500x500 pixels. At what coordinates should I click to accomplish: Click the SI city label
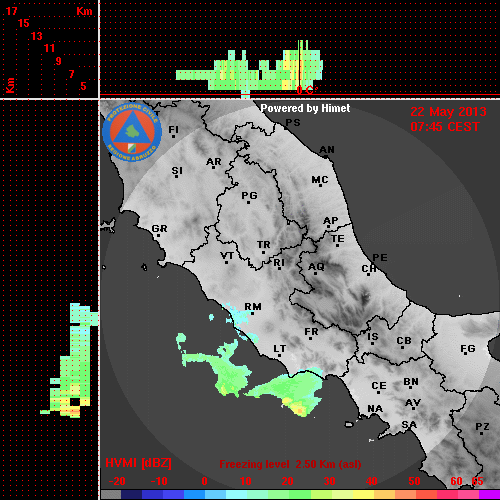pos(177,171)
